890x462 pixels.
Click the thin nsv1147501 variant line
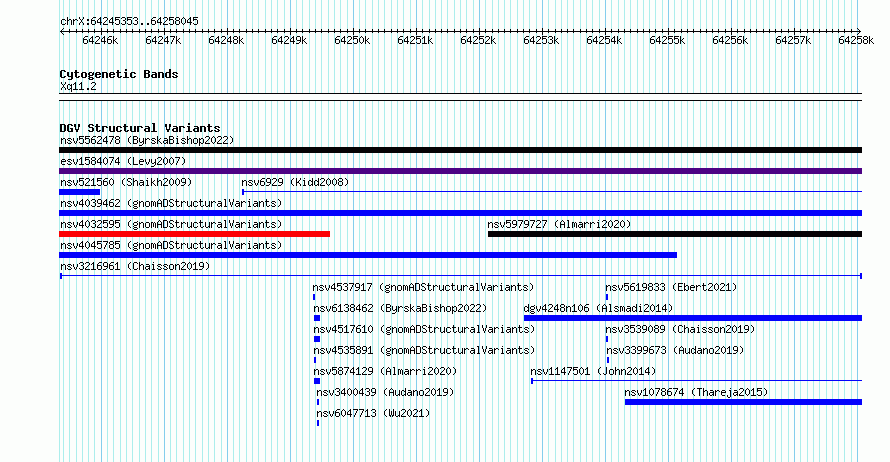tap(696, 381)
